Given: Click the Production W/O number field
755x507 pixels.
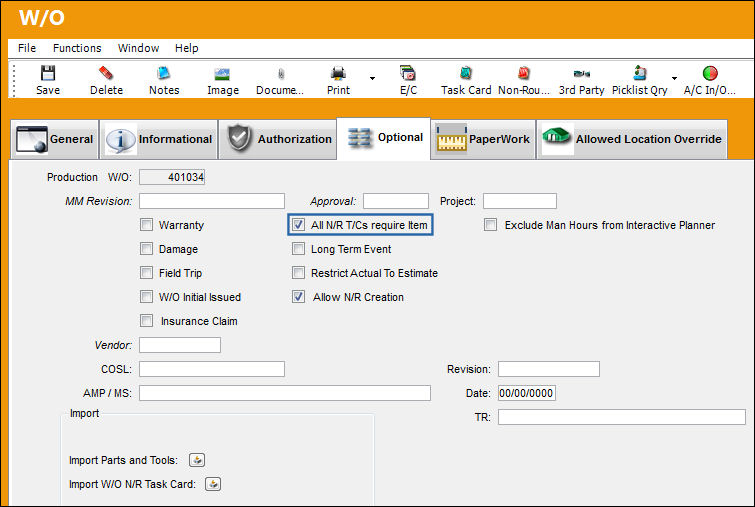Looking at the screenshot, I should (172, 177).
